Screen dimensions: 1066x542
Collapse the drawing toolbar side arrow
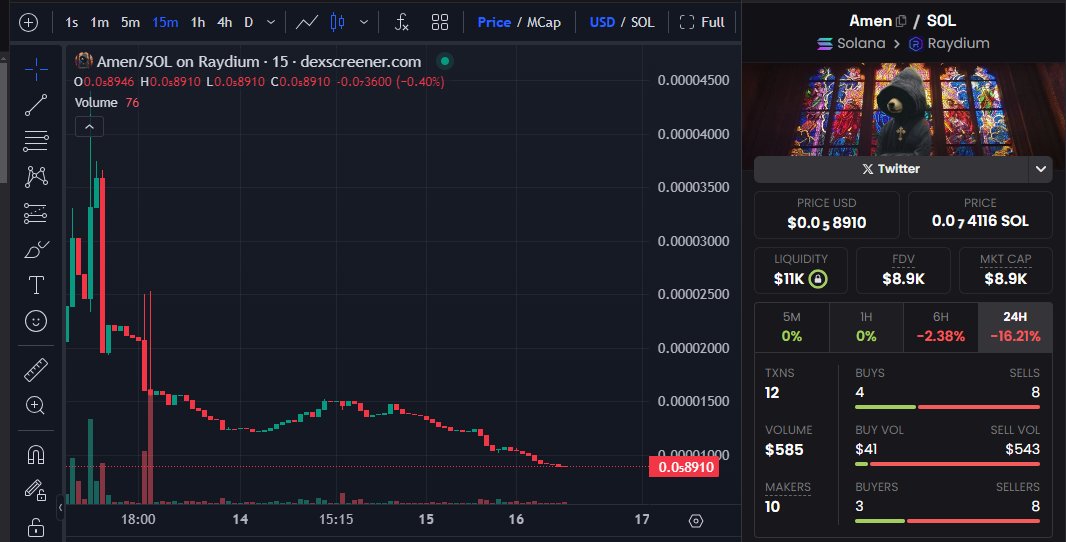pyautogui.click(x=61, y=507)
